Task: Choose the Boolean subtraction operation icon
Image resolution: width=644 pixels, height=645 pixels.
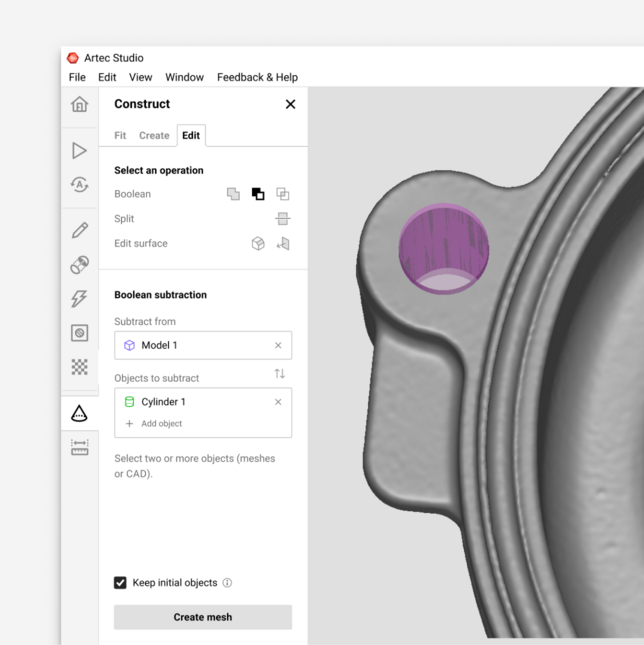Action: pyautogui.click(x=258, y=194)
